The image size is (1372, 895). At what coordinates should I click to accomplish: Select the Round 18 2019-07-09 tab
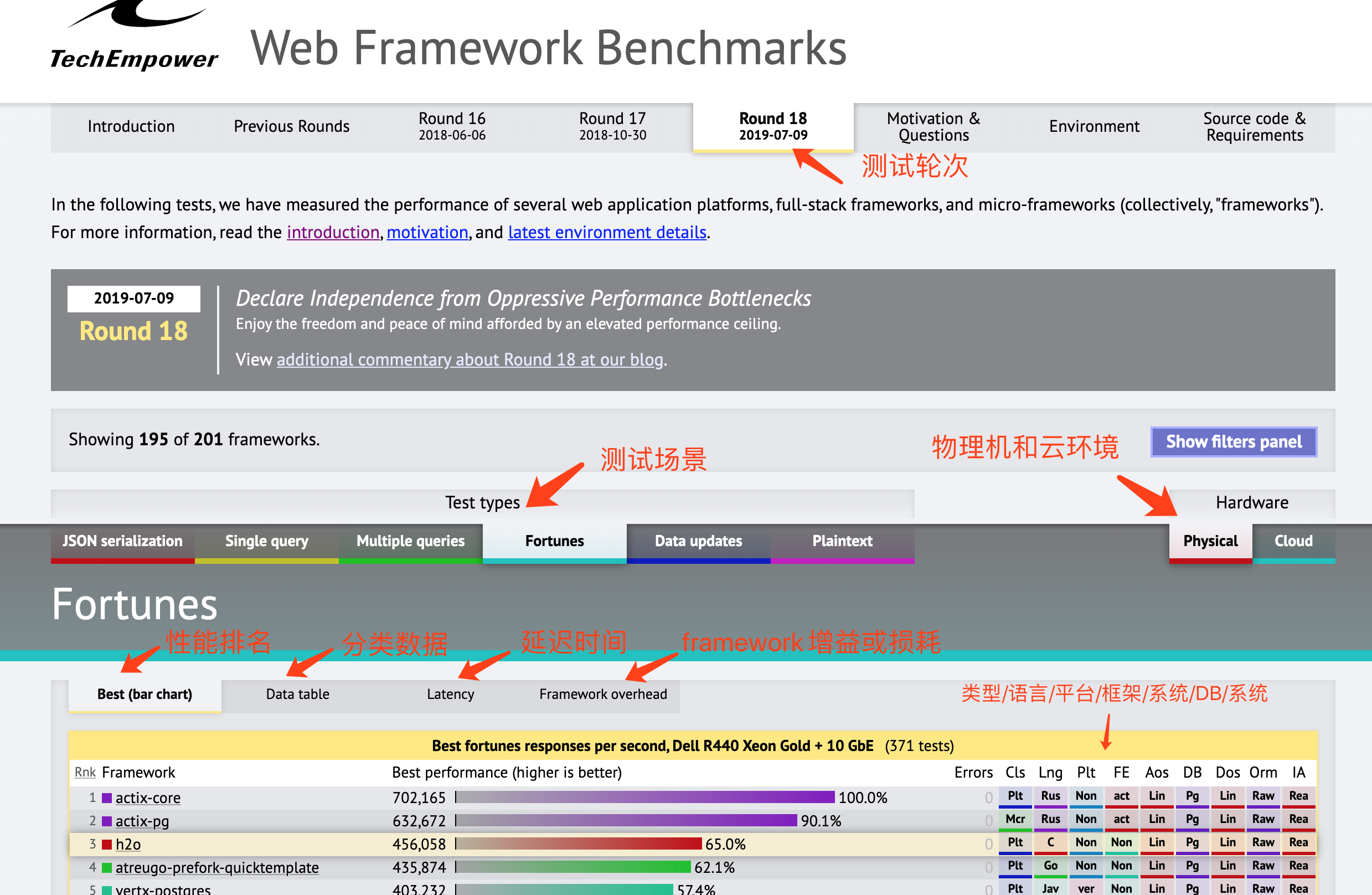tap(773, 127)
